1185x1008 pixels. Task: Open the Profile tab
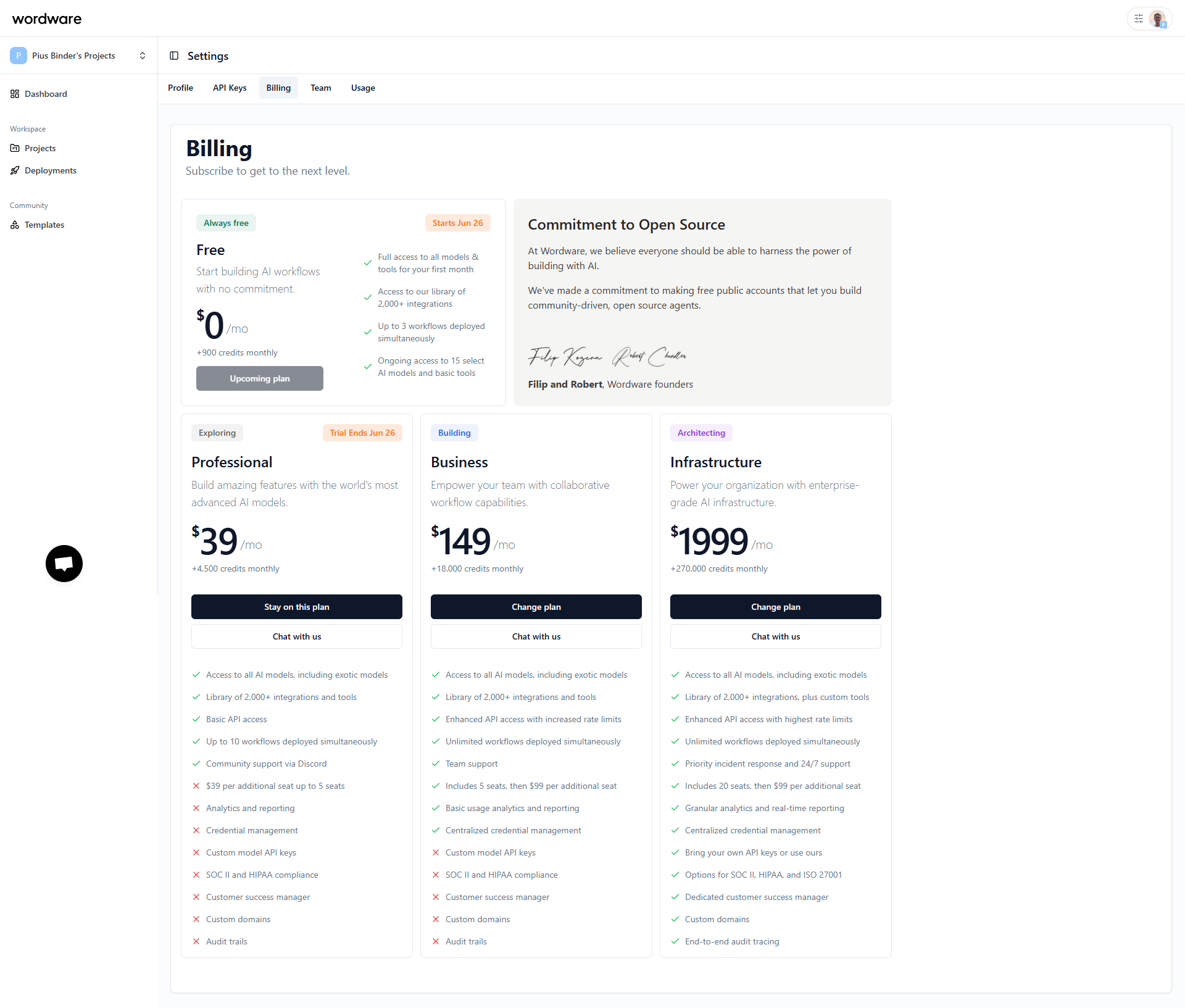click(180, 88)
